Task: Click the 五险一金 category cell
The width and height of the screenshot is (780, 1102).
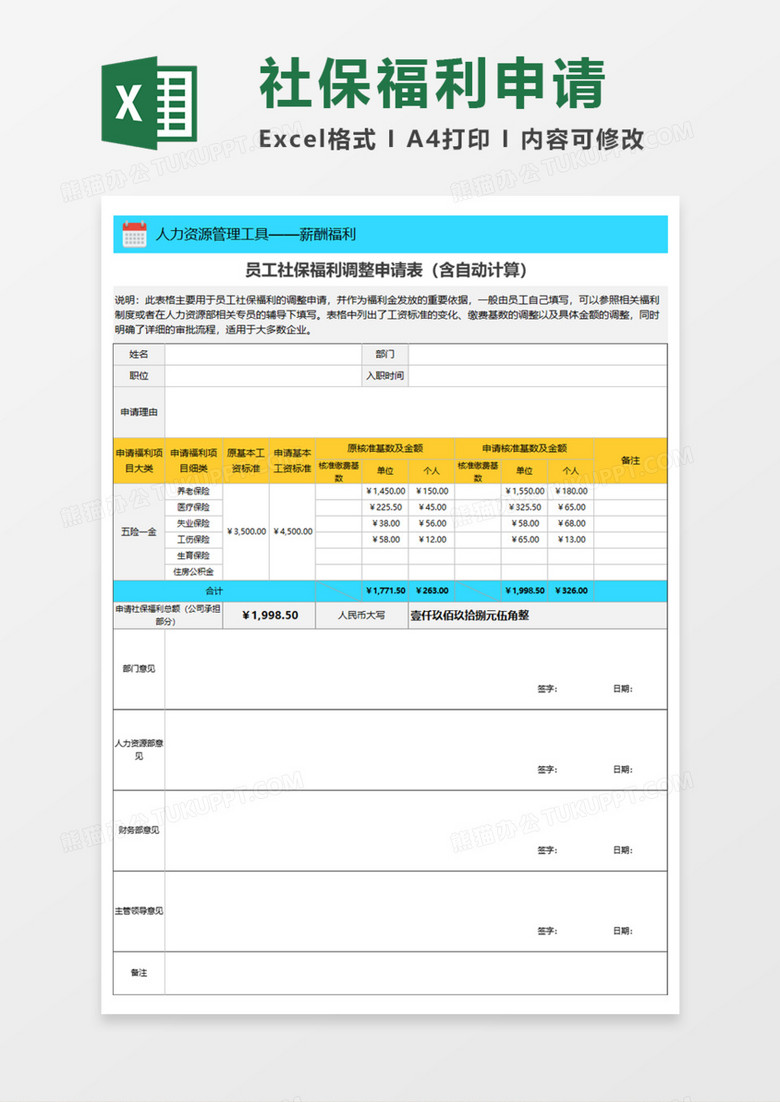Action: pyautogui.click(x=138, y=531)
